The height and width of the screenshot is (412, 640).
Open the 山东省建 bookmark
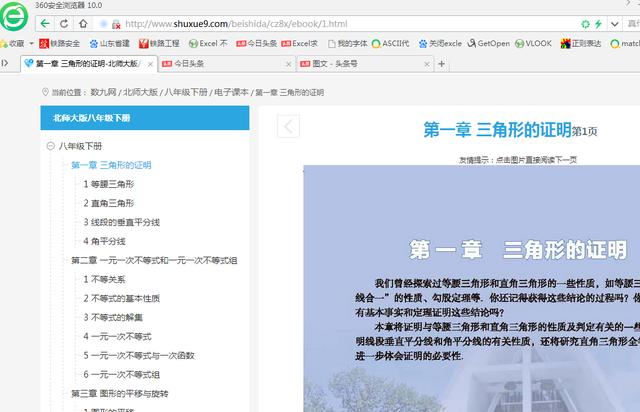click(x=110, y=43)
